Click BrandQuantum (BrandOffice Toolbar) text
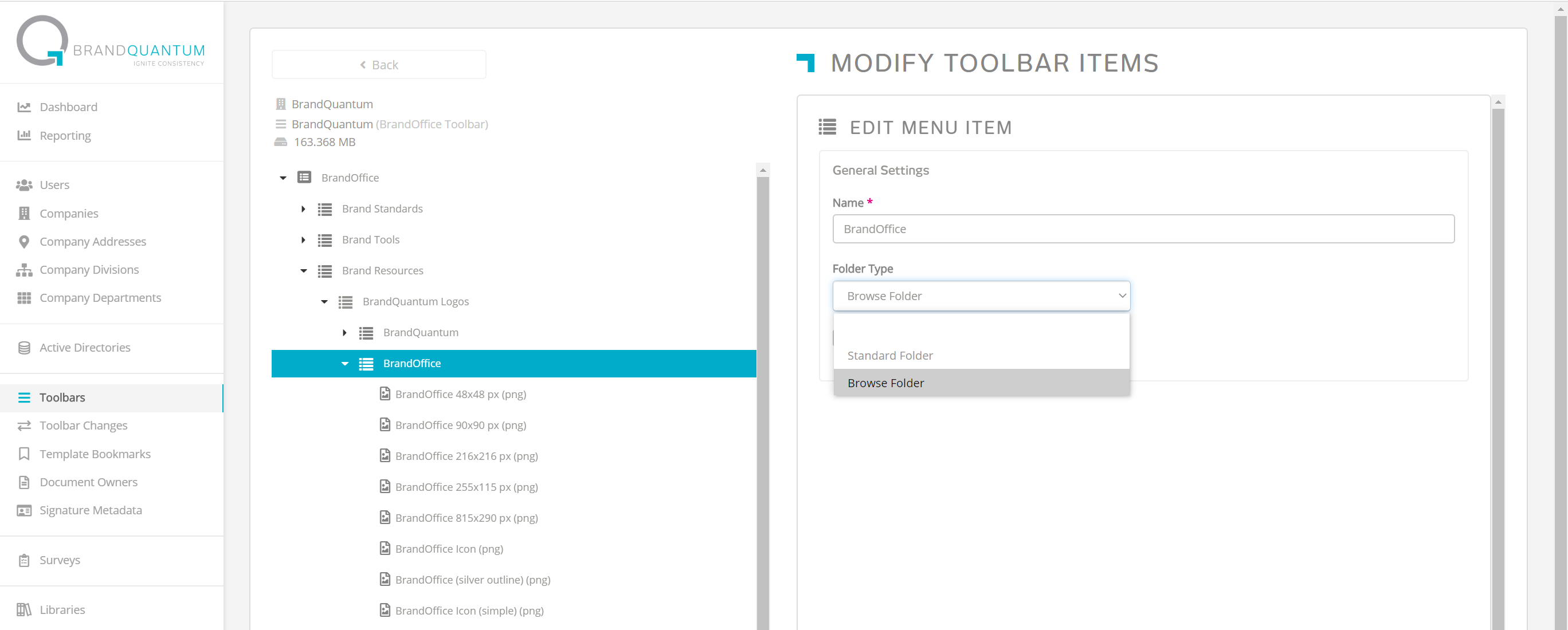1568x630 pixels. [390, 124]
